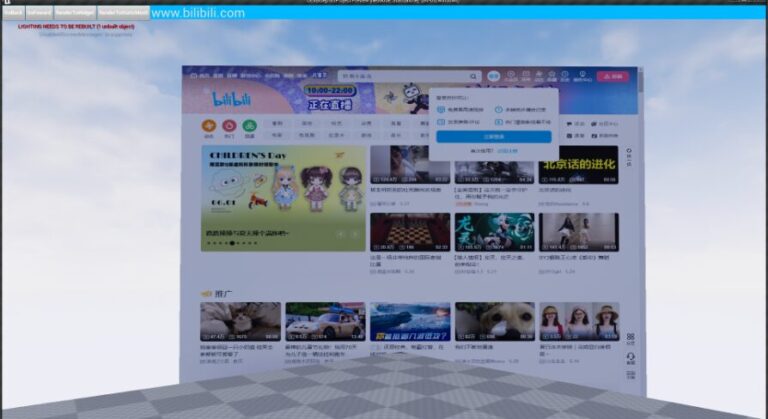Image resolution: width=768 pixels, height=419 pixels.
Task: Click the bilibili logo on the banner
Action: click(231, 99)
